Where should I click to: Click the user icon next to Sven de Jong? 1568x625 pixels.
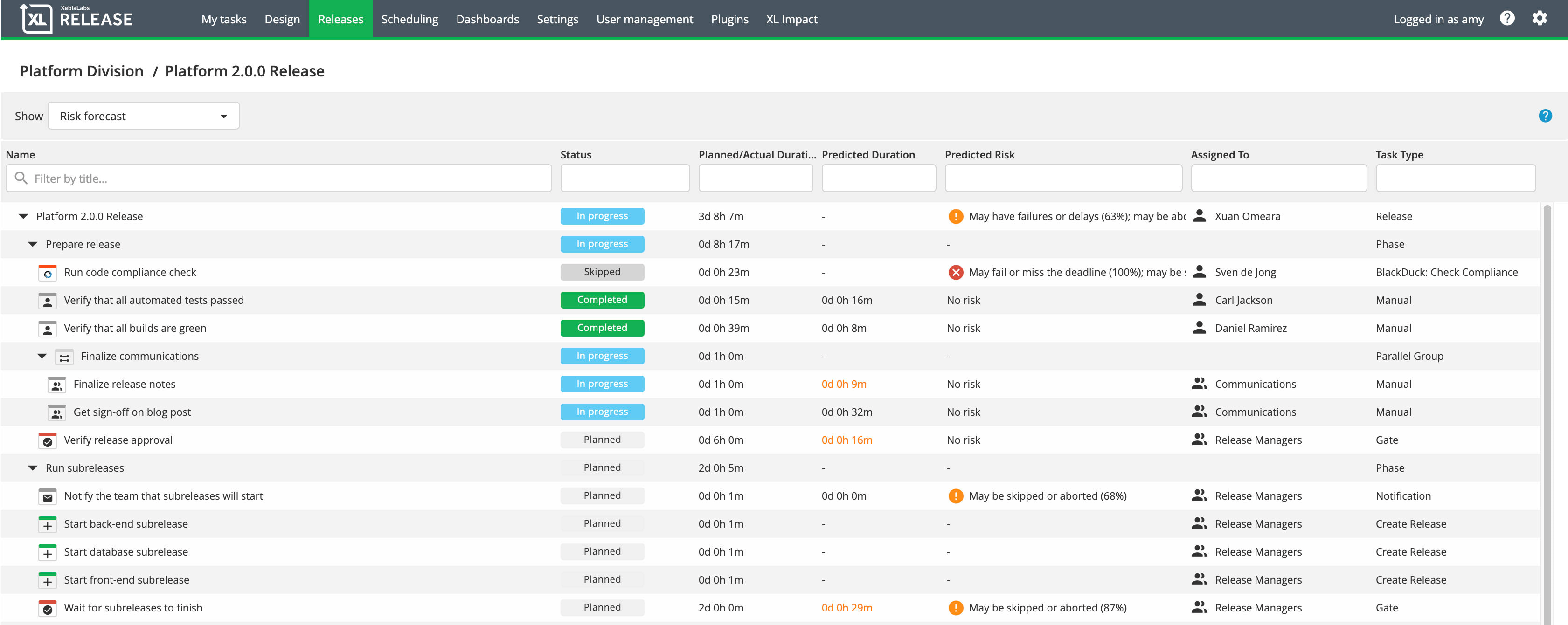(x=1199, y=271)
